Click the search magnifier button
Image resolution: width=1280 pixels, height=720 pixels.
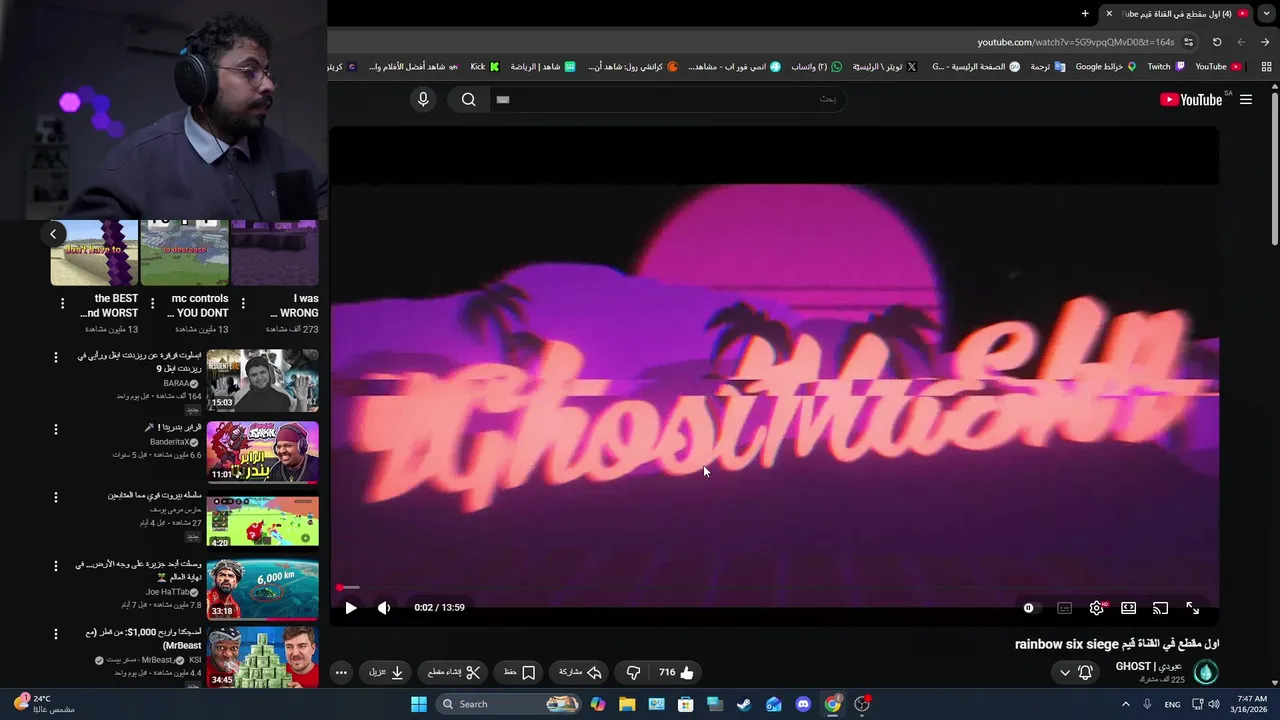(x=469, y=99)
